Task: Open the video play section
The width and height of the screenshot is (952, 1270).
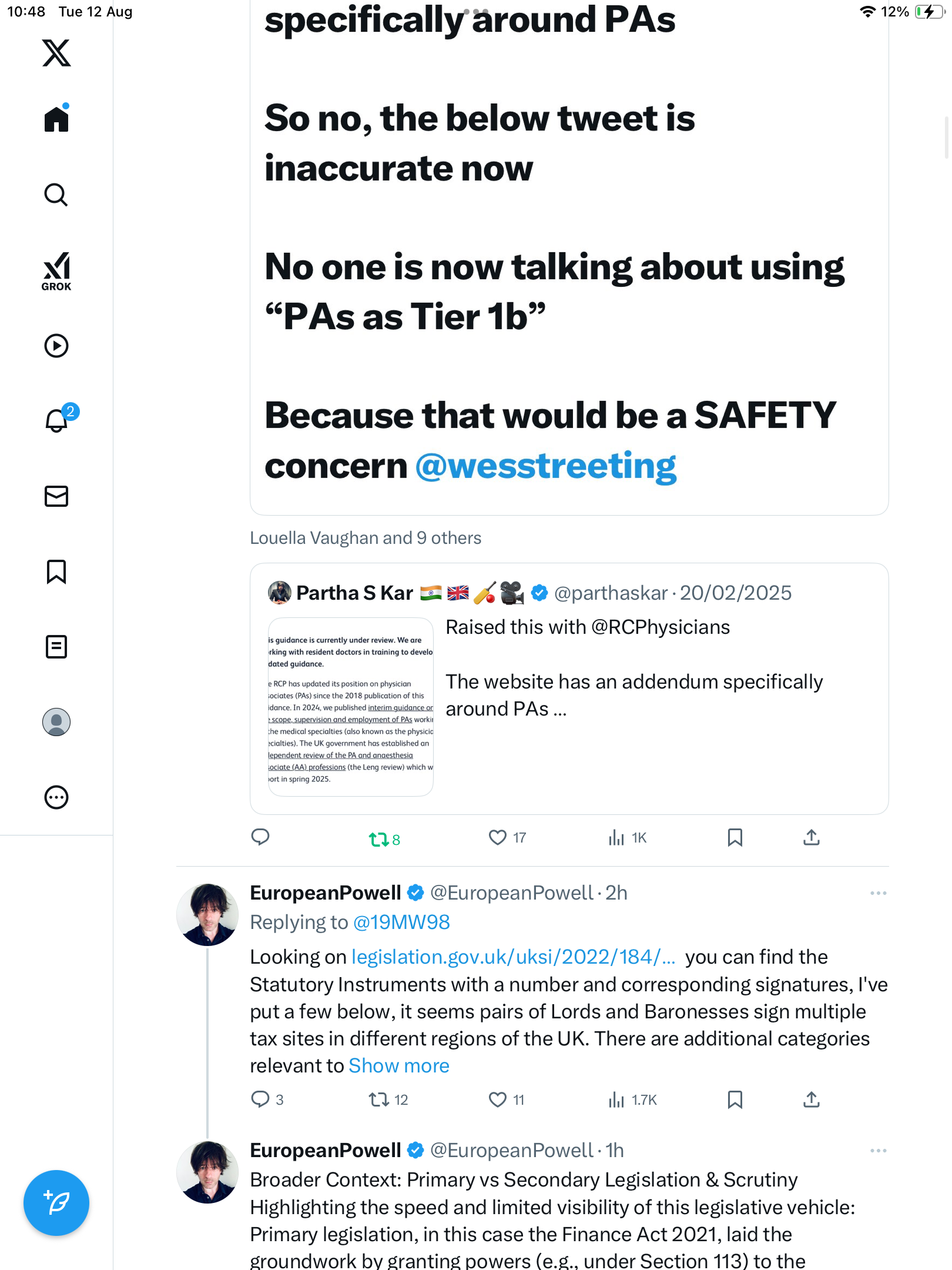Action: coord(56,346)
